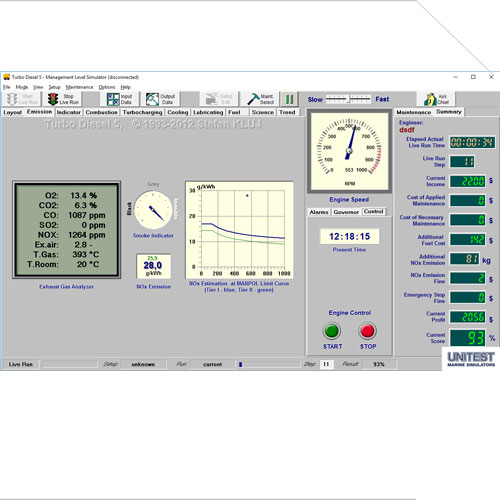Screen dimensions: 500x500
Task: Open the Turbocharging tab
Action: [142, 112]
